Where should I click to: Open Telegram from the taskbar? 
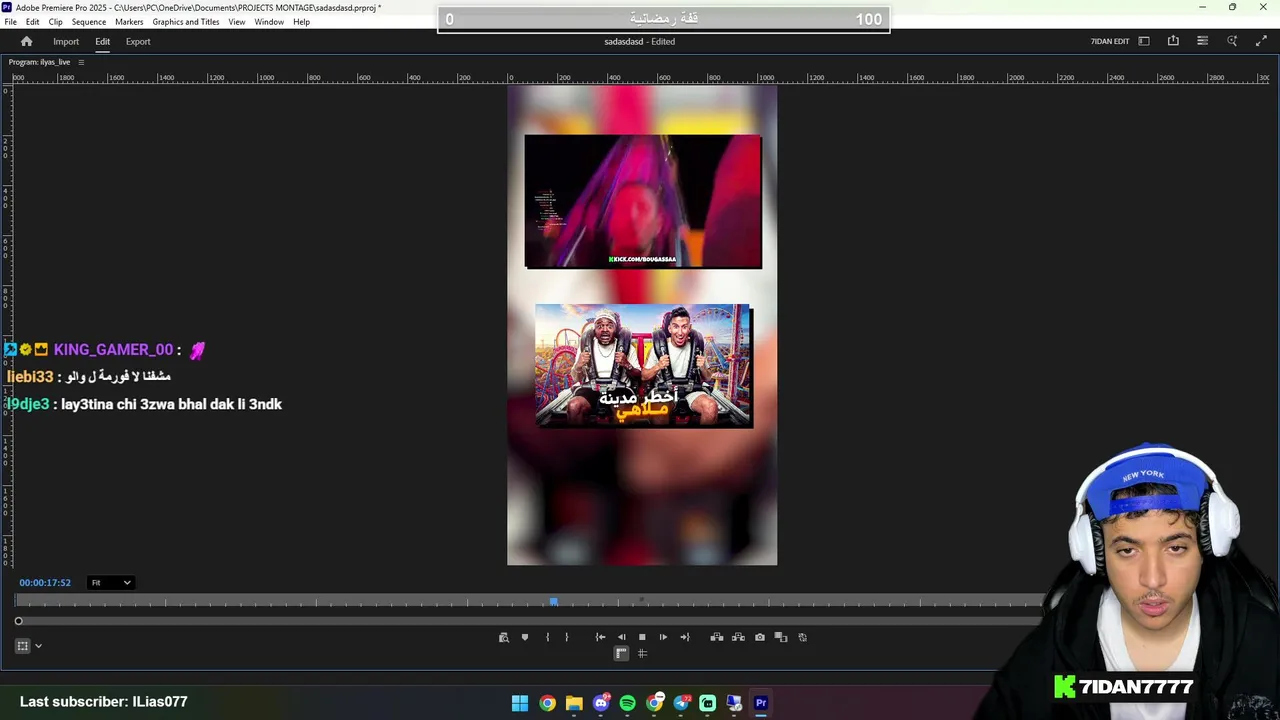tap(681, 703)
